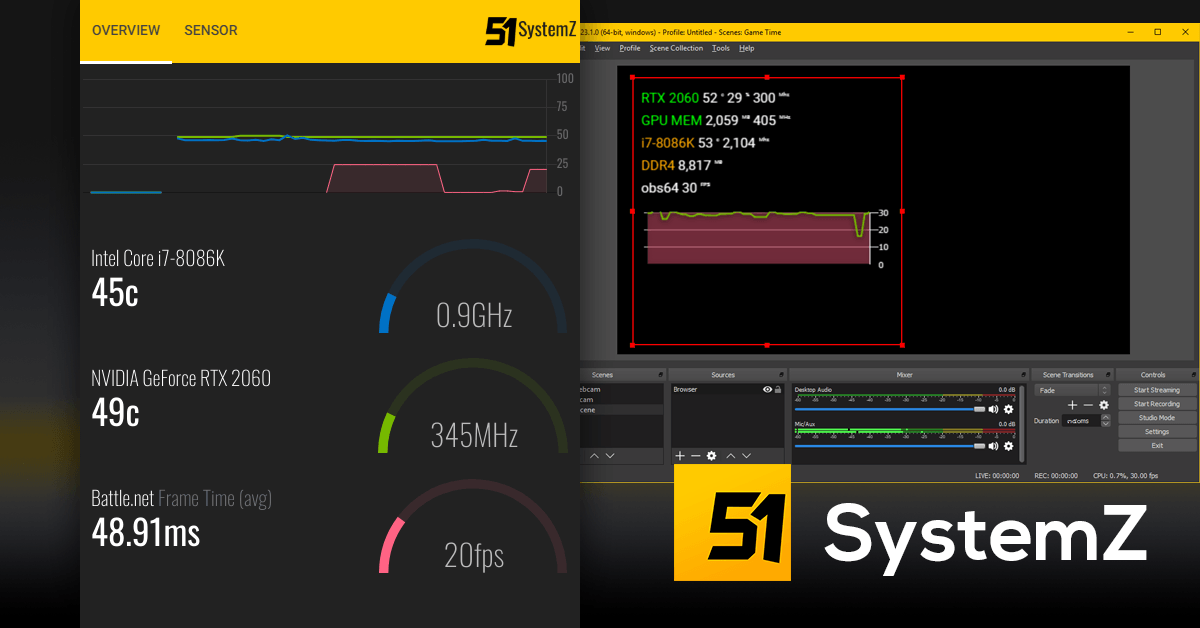Screen dimensions: 1200x628
Task: Click the "48.91ms" frame time value
Action: (x=146, y=532)
